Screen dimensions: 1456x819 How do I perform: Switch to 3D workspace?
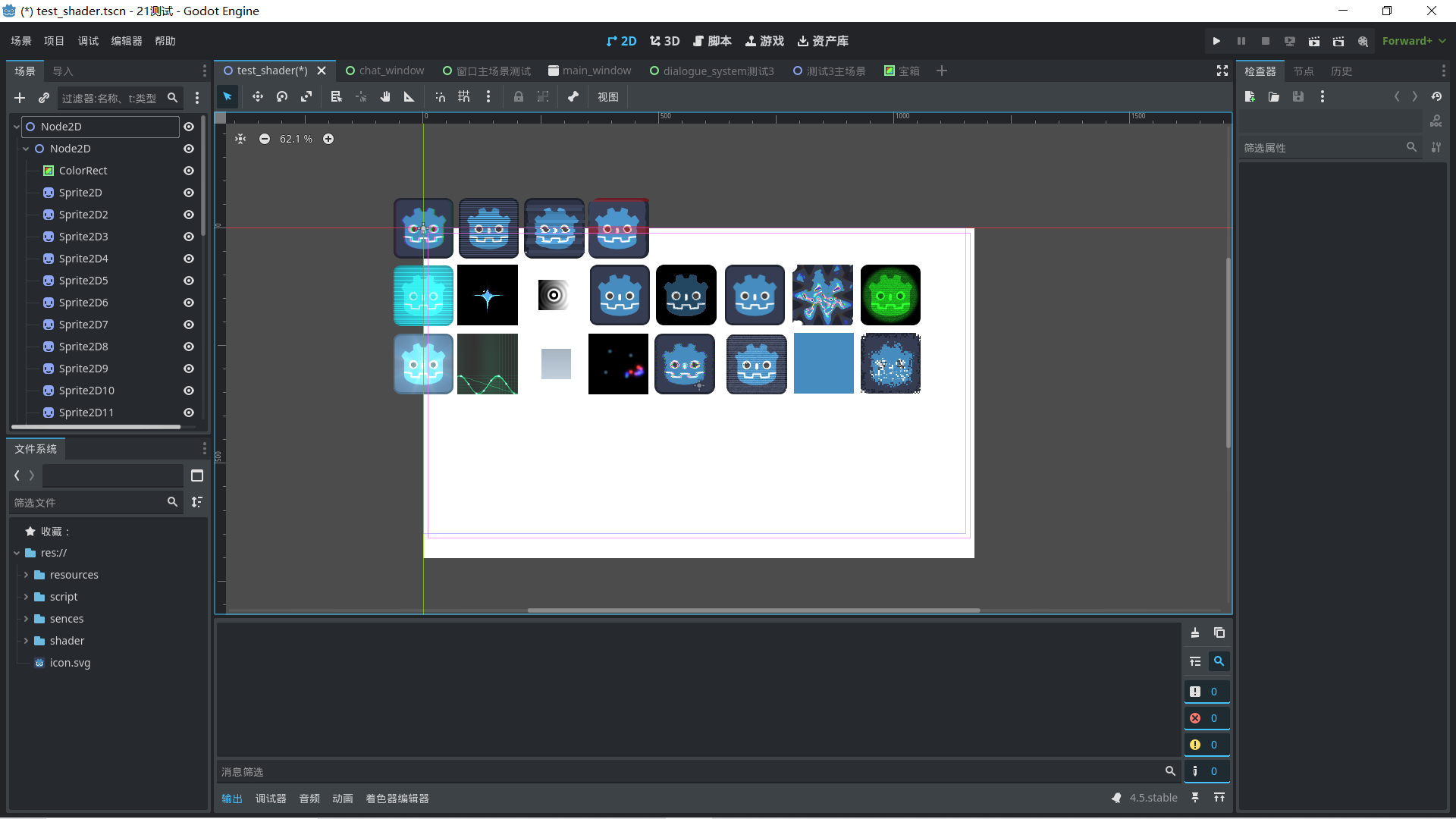pos(665,41)
